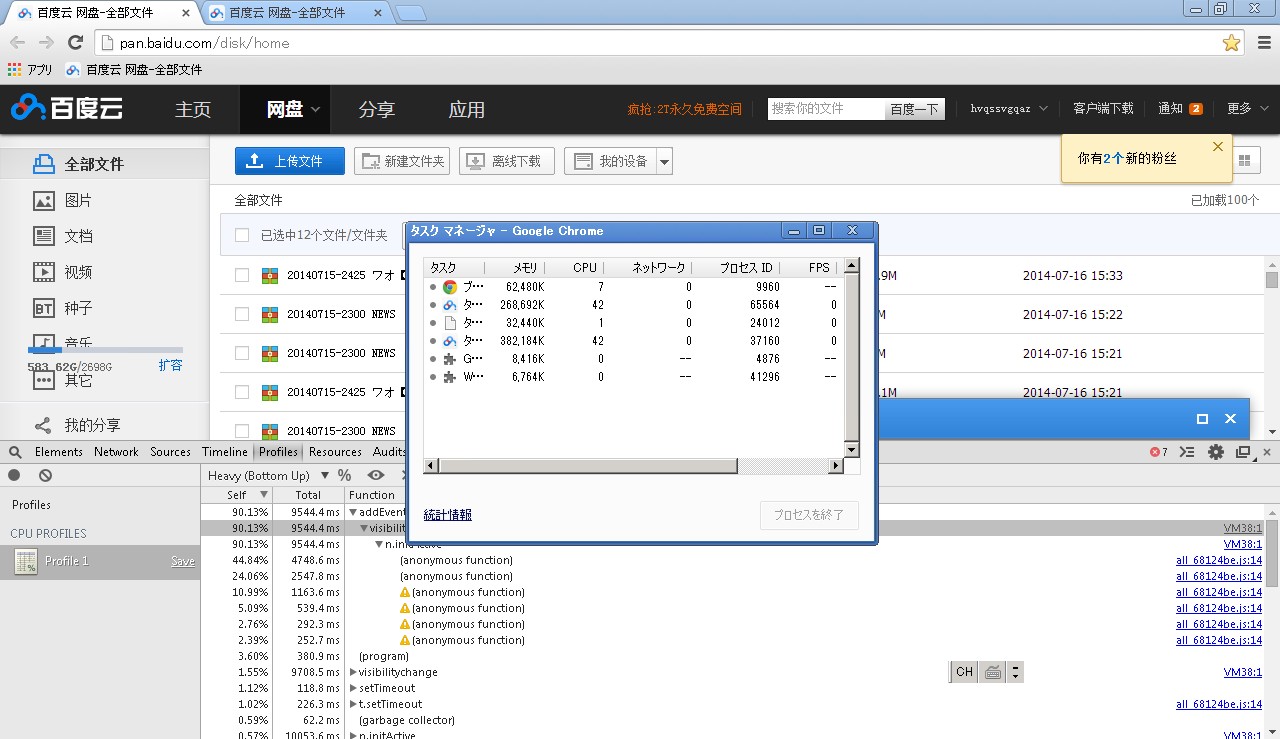1280x739 pixels.
Task: Click the 百度一下 search button
Action: pyautogui.click(x=915, y=109)
